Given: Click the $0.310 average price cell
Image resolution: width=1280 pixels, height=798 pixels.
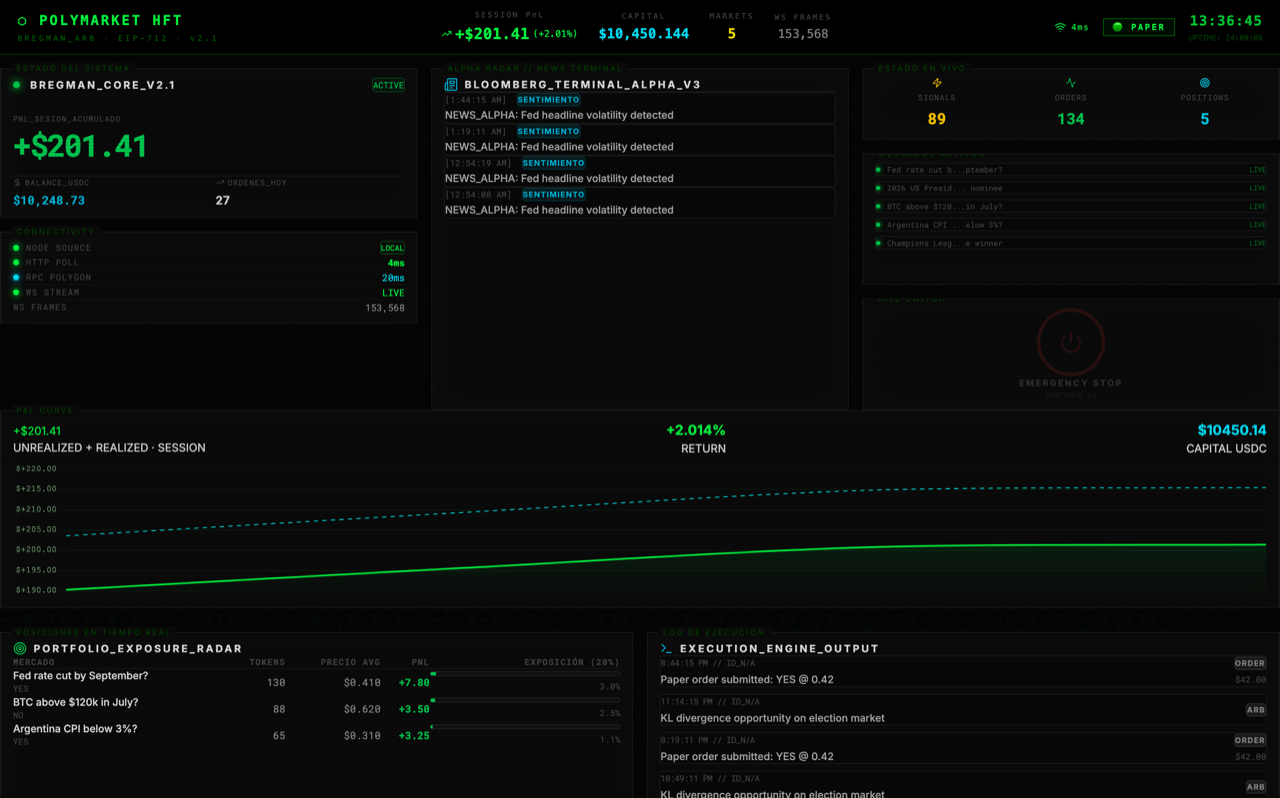Looking at the screenshot, I should click(x=362, y=736).
